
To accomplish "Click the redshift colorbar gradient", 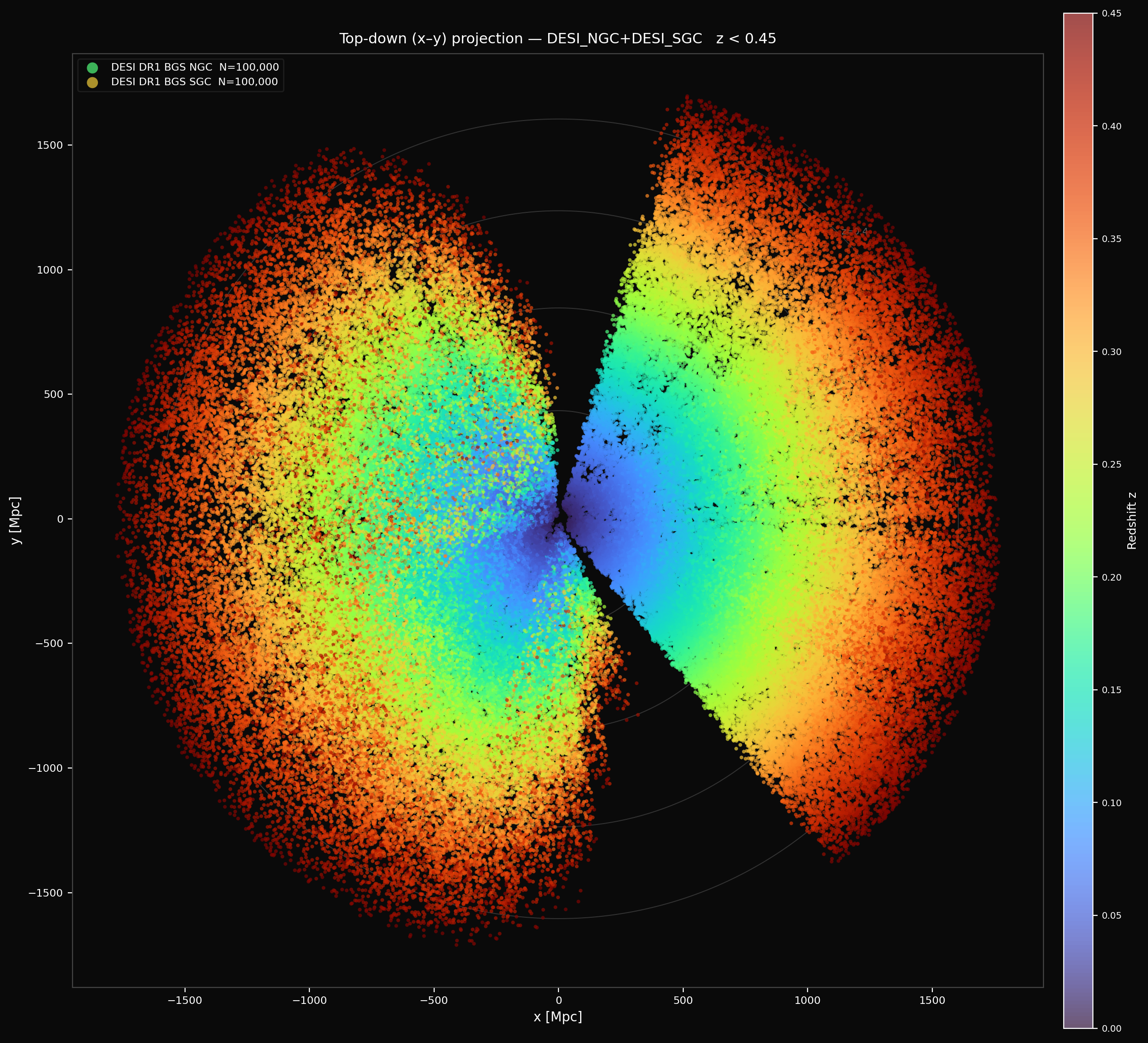I will point(1078,520).
